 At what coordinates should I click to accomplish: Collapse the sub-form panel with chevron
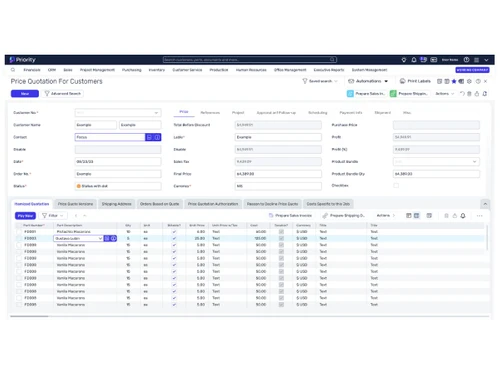click(485, 204)
